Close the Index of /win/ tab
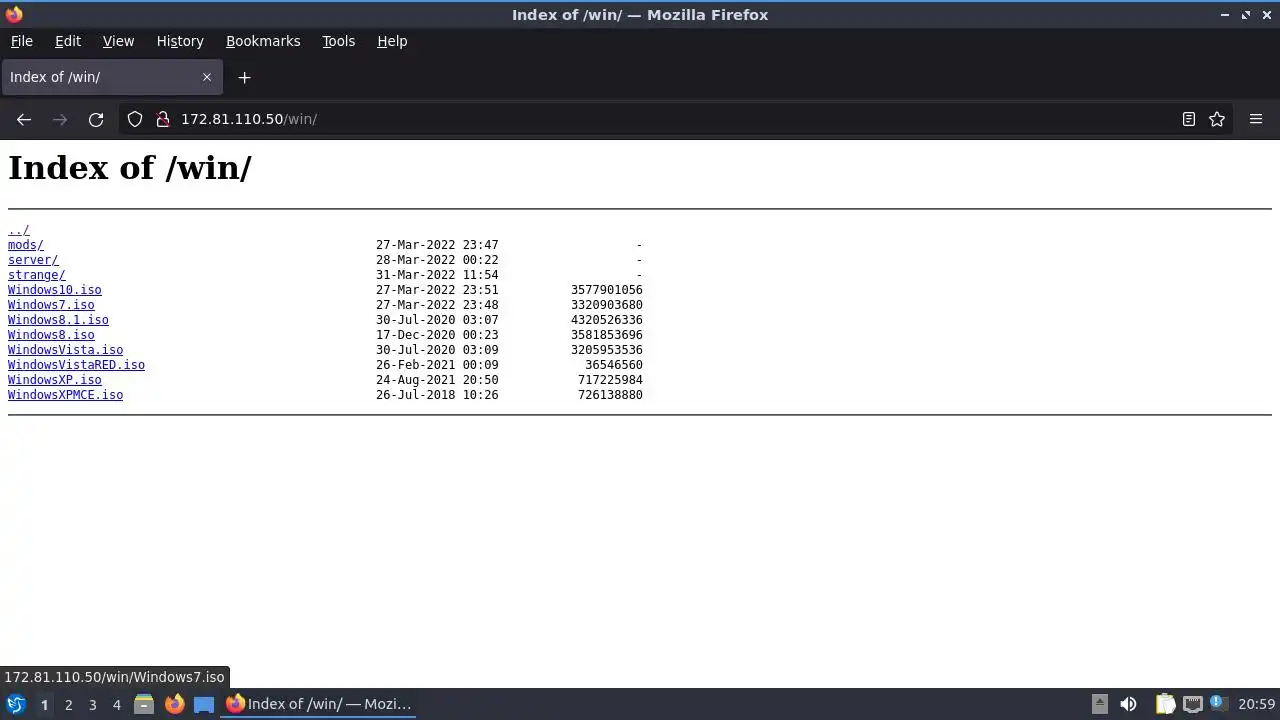The width and height of the screenshot is (1280, 720). click(207, 77)
